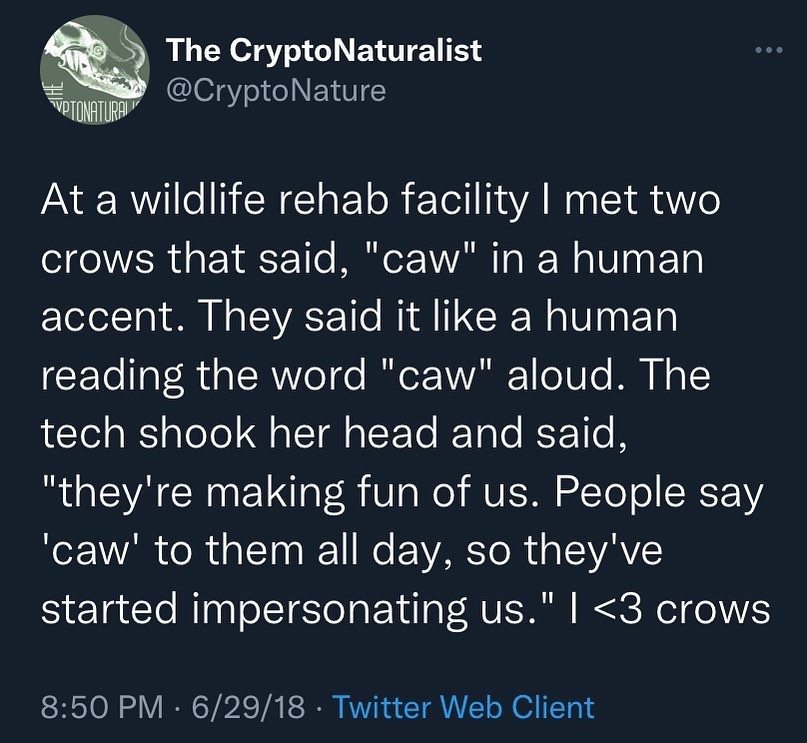Click The CryptoNaturalist profile avatar
Viewport: 807px width, 743px height.
click(94, 70)
